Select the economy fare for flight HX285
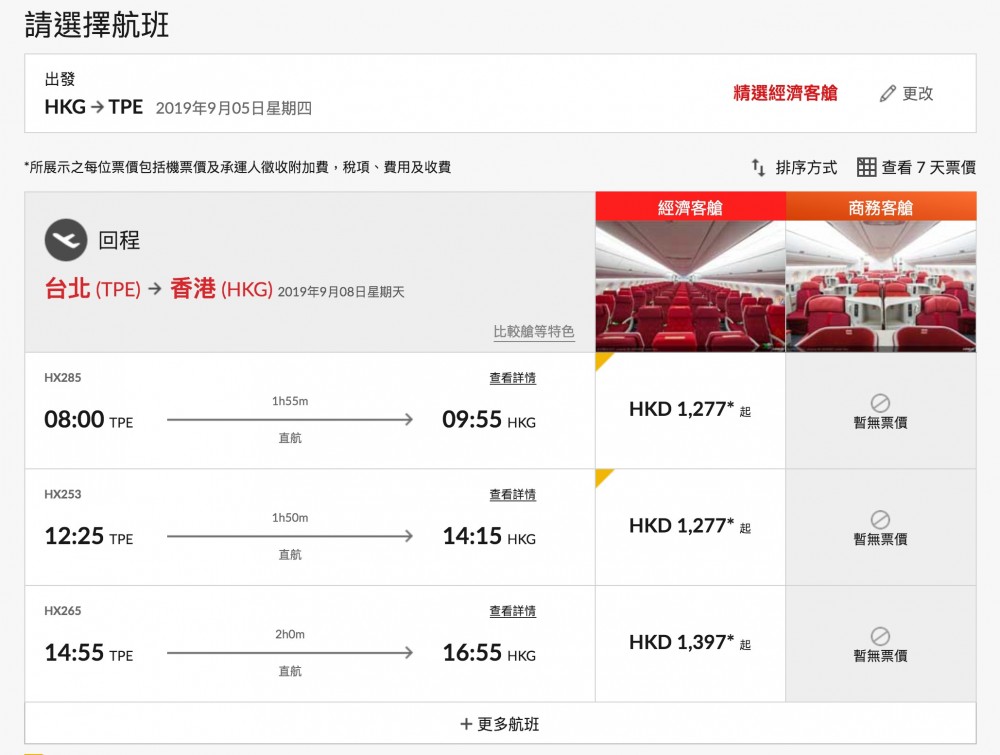1000x755 pixels. coord(690,409)
